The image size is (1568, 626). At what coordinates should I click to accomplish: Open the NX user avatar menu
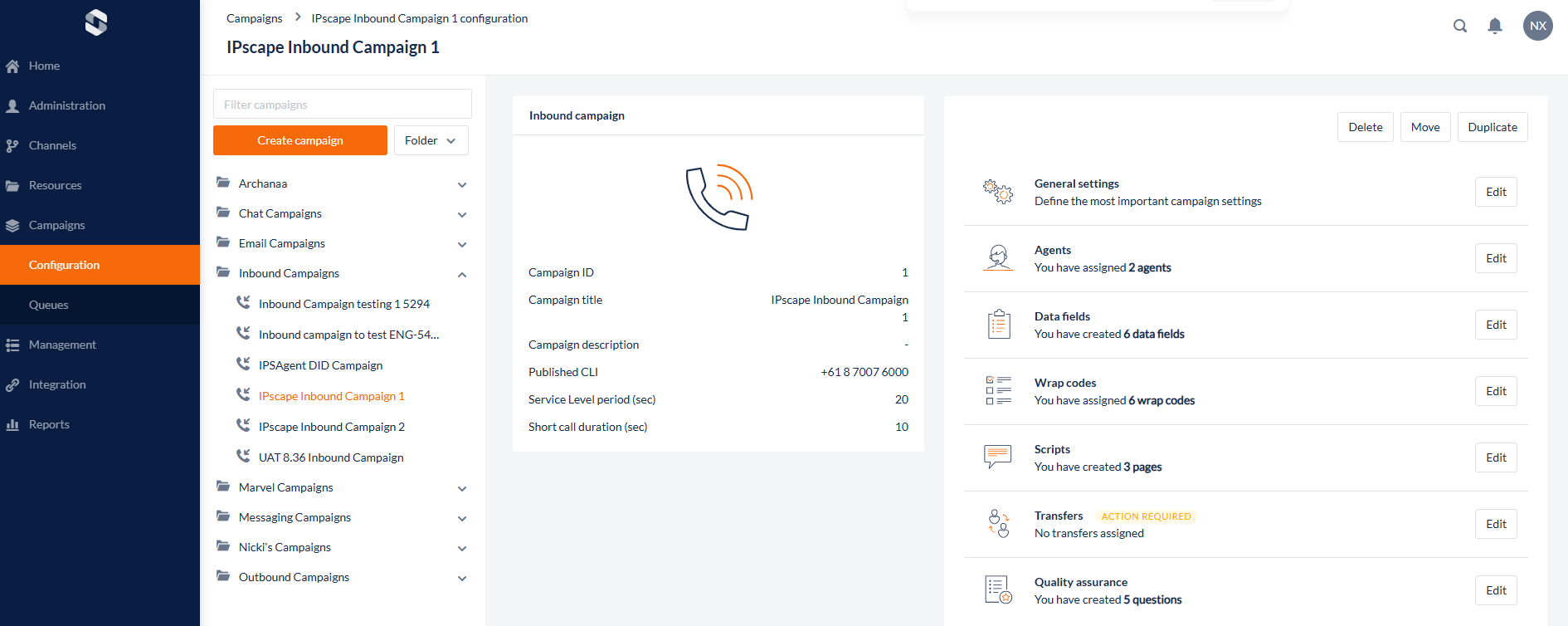(x=1538, y=26)
